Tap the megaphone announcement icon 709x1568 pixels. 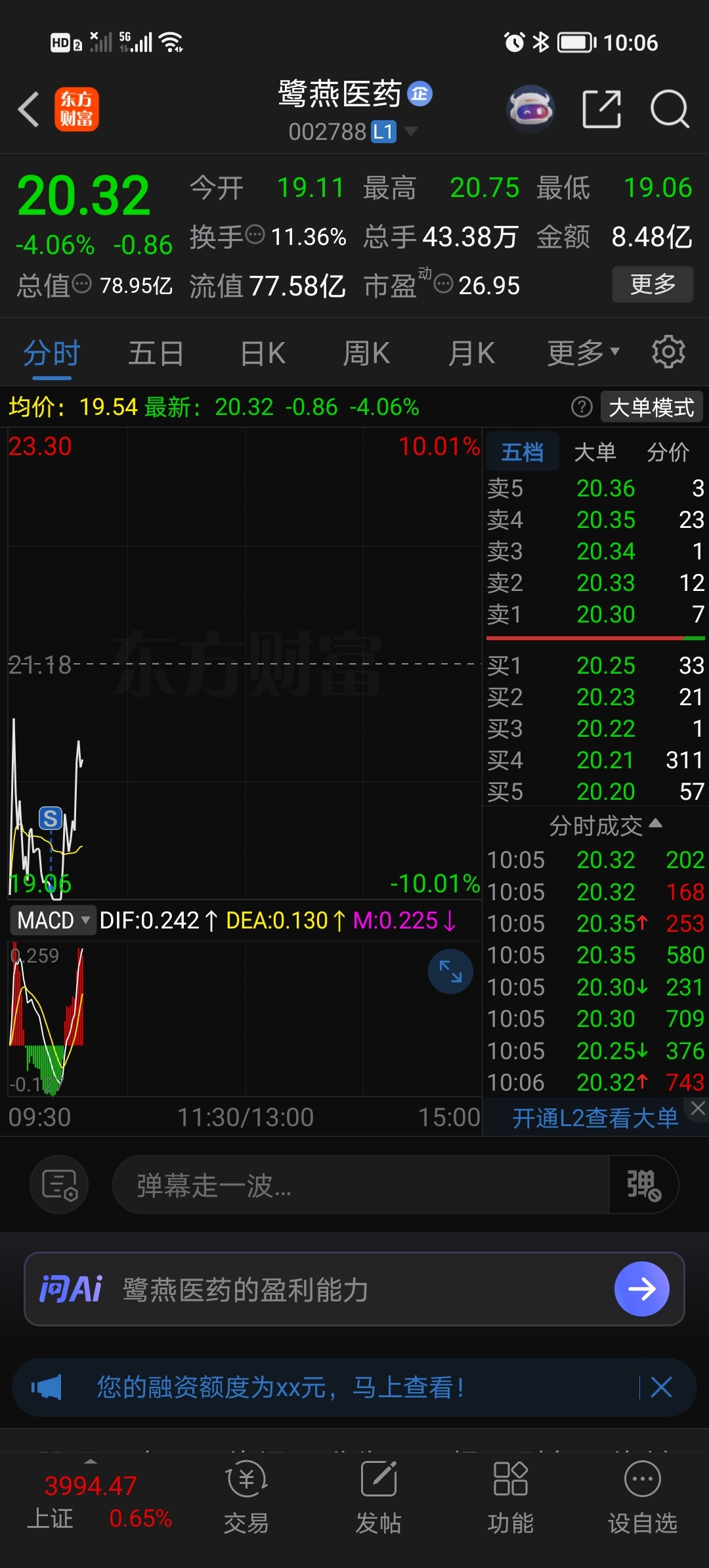click(47, 1387)
